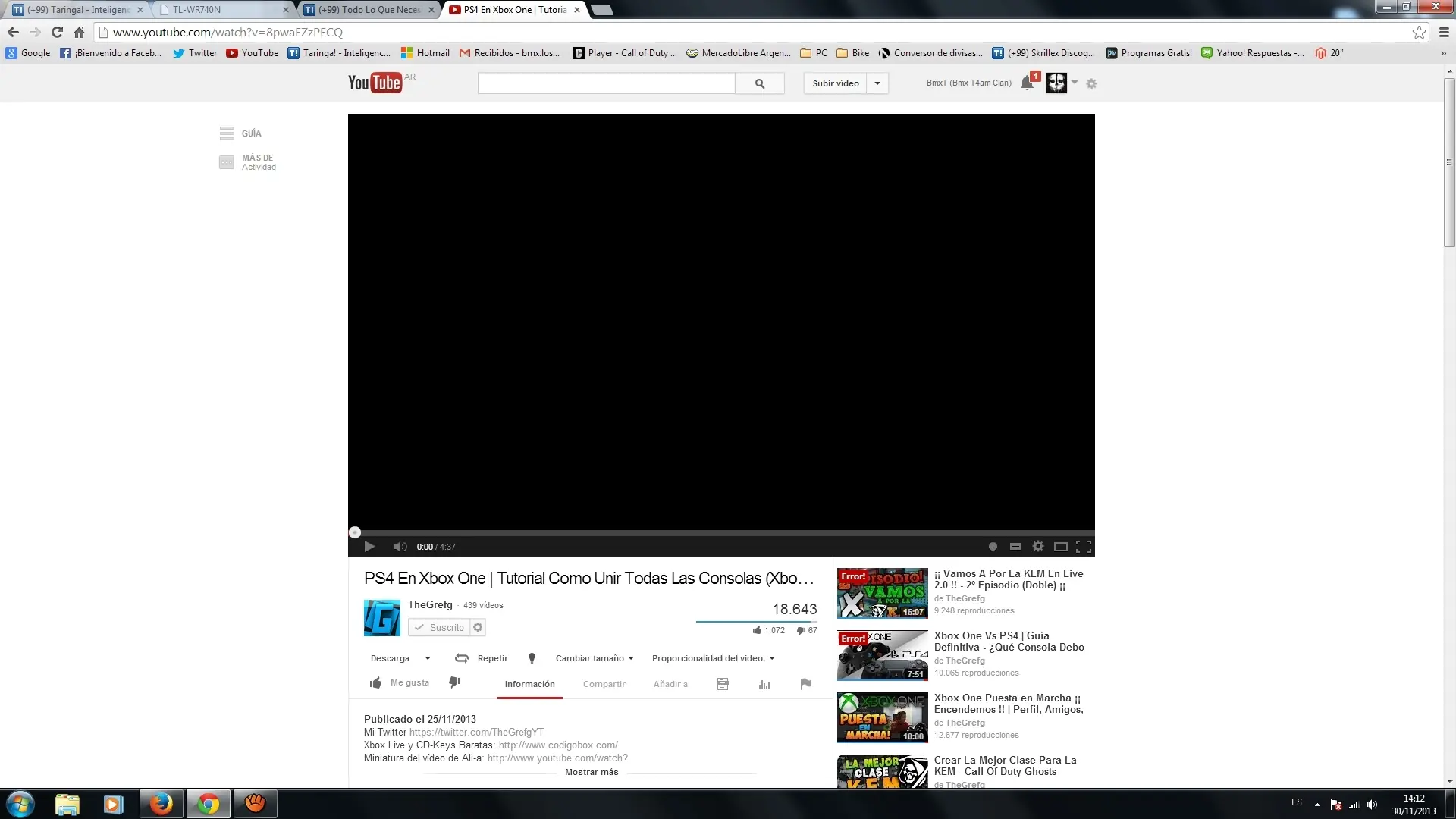
Task: Open Windows Explorer folder from taskbar
Action: 67,804
